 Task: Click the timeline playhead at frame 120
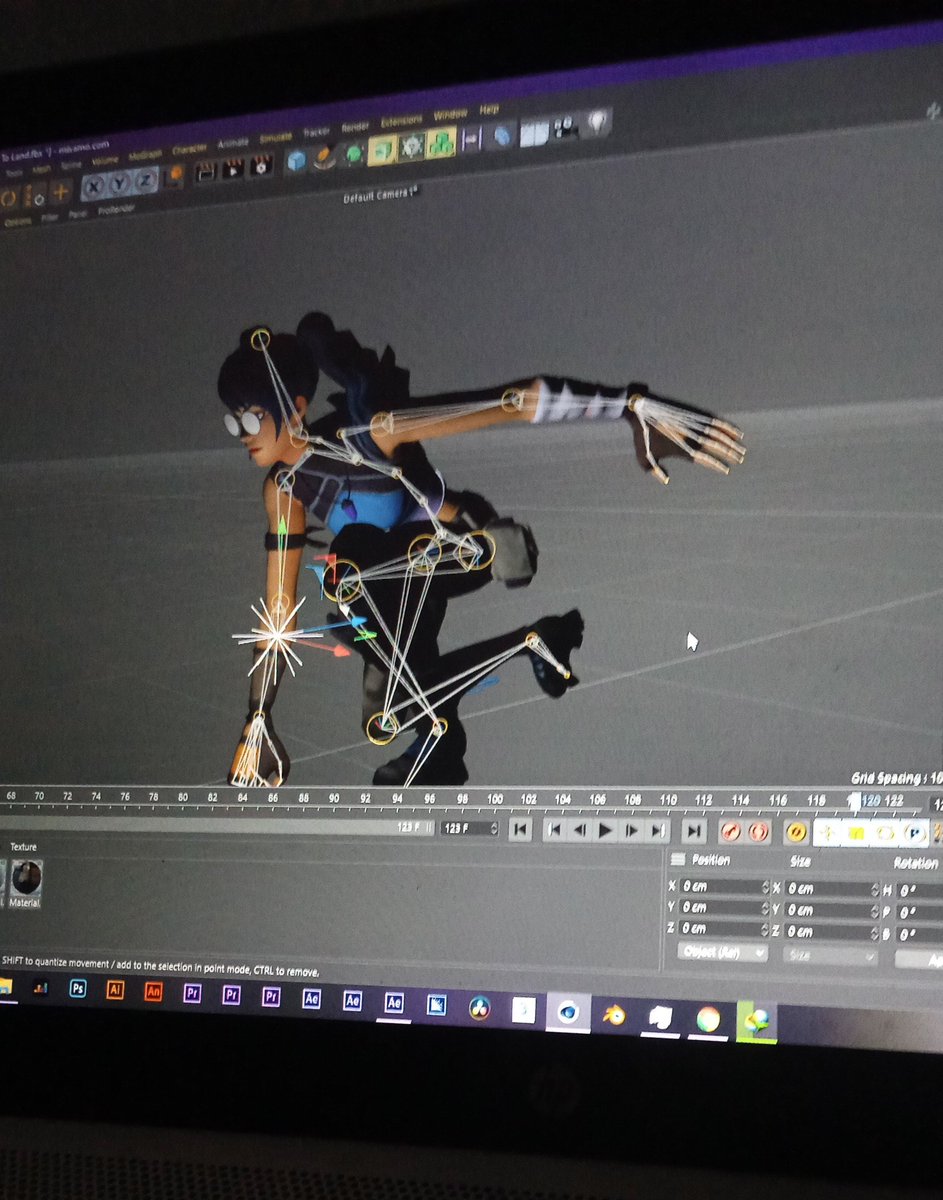[854, 800]
